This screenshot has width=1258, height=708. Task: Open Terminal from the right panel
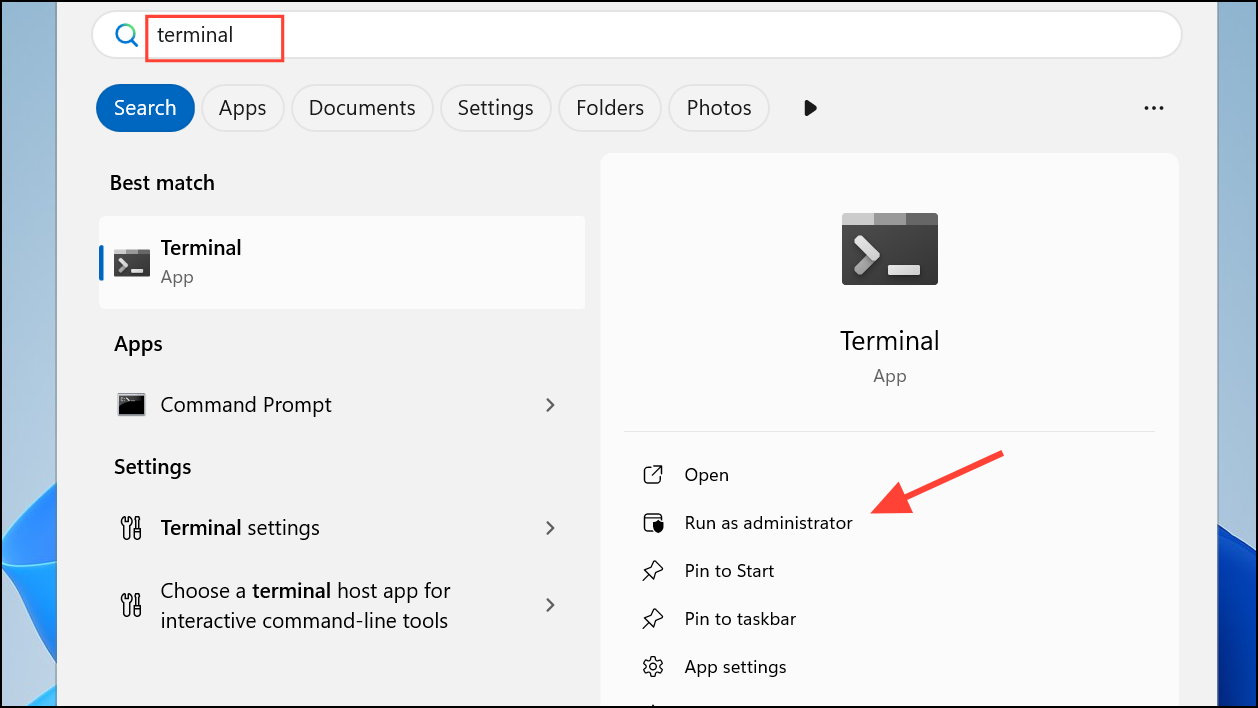[706, 475]
